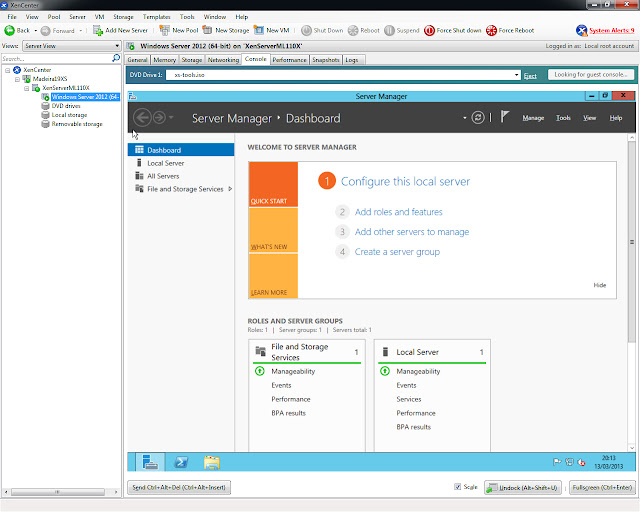Image resolution: width=640 pixels, height=512 pixels.
Task: Click the Server Manager vertical scrollbar
Action: (631, 242)
